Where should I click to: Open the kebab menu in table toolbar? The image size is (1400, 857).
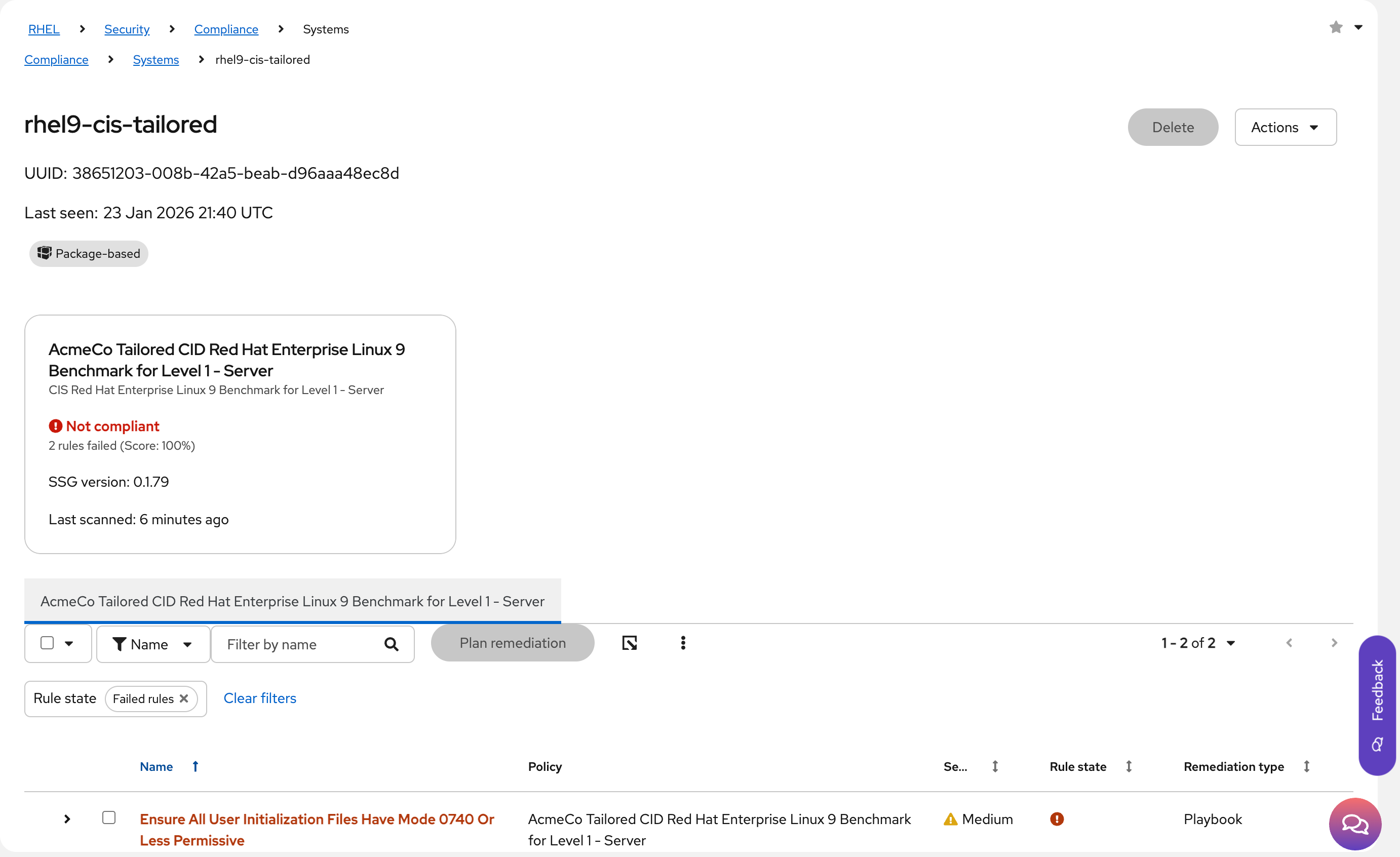pos(683,643)
